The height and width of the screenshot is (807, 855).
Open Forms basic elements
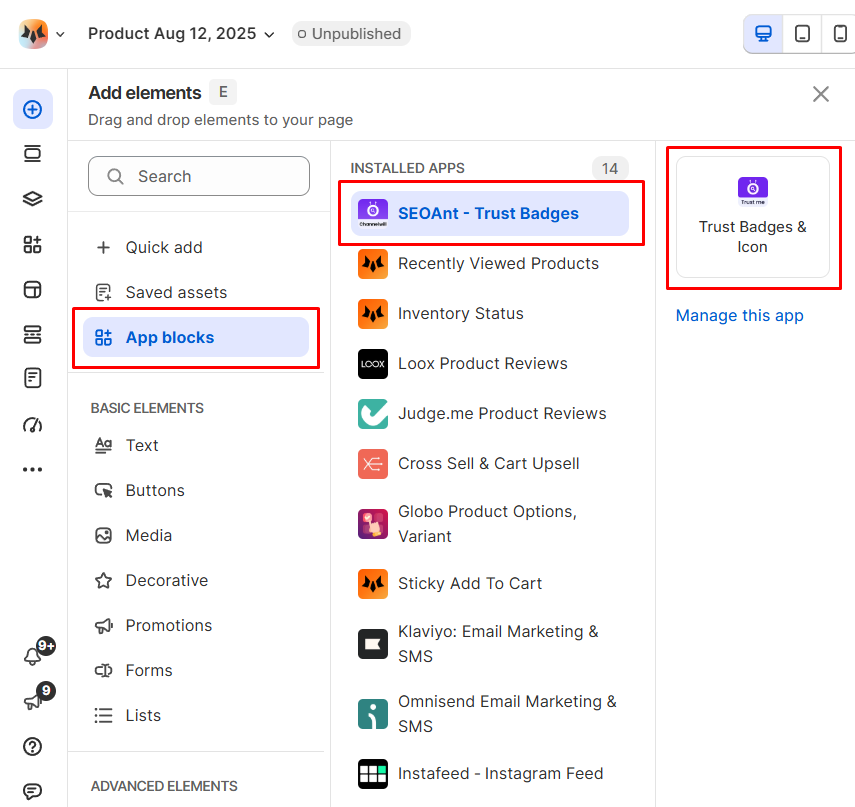tap(196, 670)
